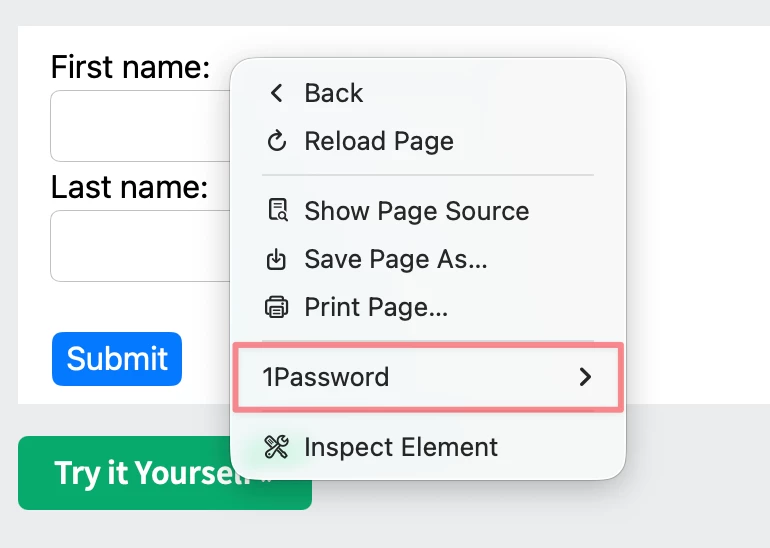Focus the Last name input field

(140, 246)
